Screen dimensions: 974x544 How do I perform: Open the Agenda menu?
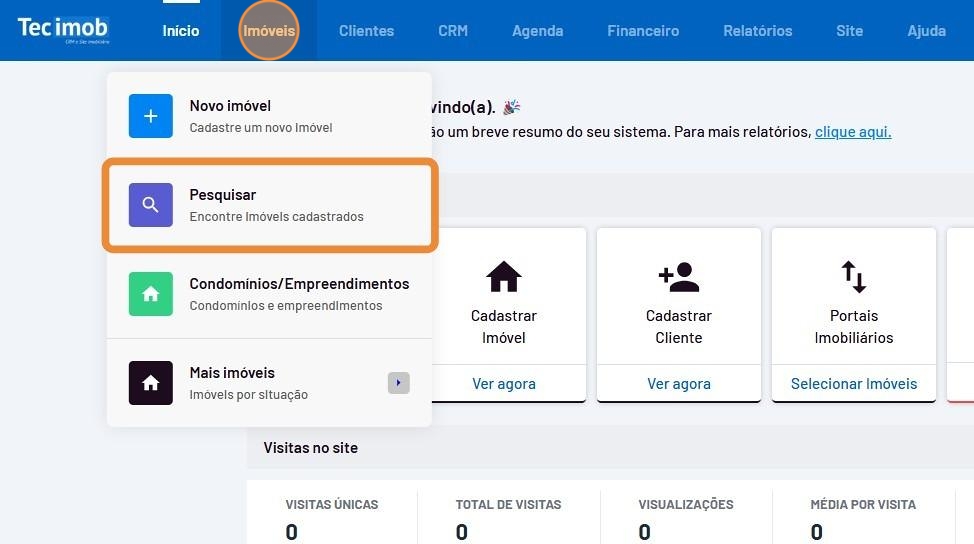point(537,31)
